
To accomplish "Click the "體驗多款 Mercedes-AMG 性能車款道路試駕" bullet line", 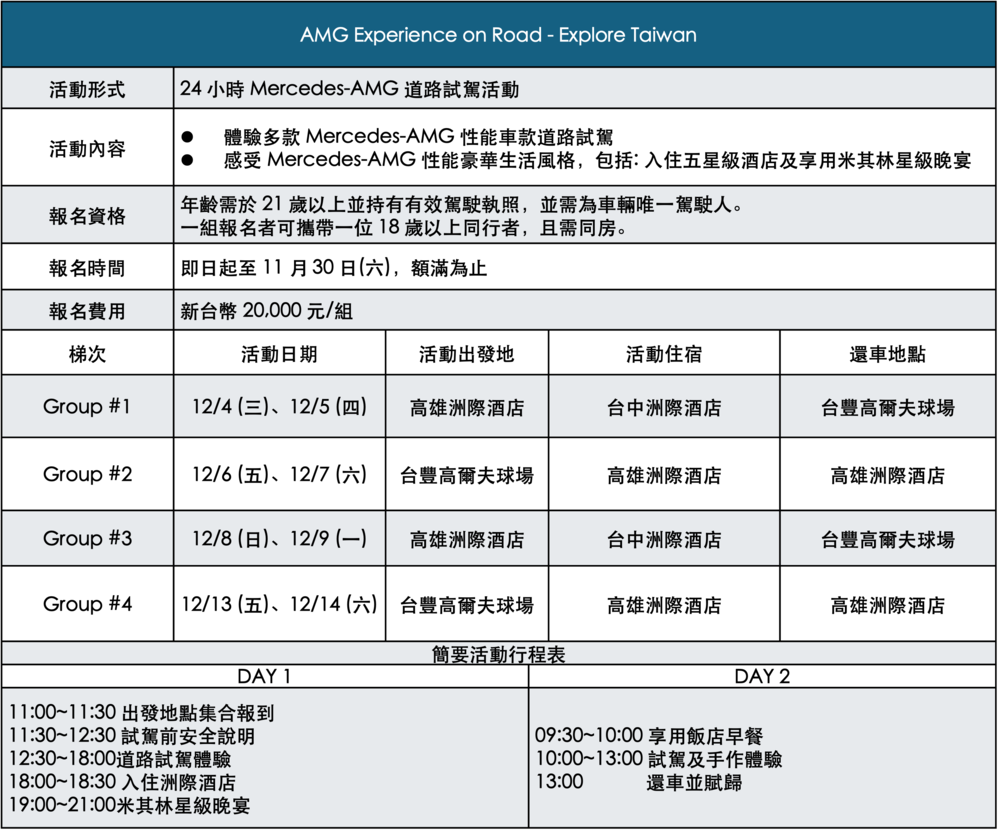I will click(x=418, y=137).
